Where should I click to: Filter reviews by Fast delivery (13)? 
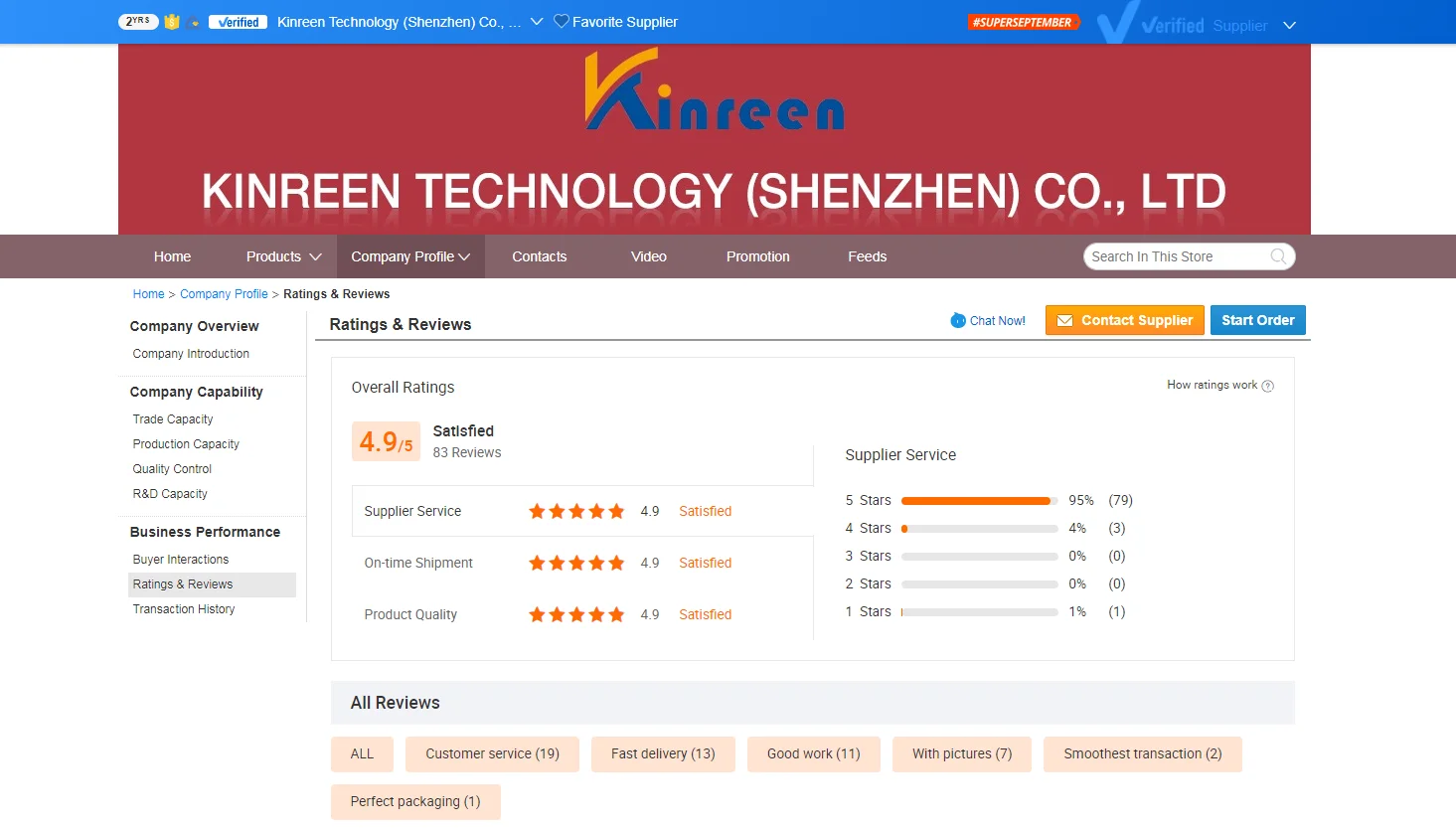[663, 754]
